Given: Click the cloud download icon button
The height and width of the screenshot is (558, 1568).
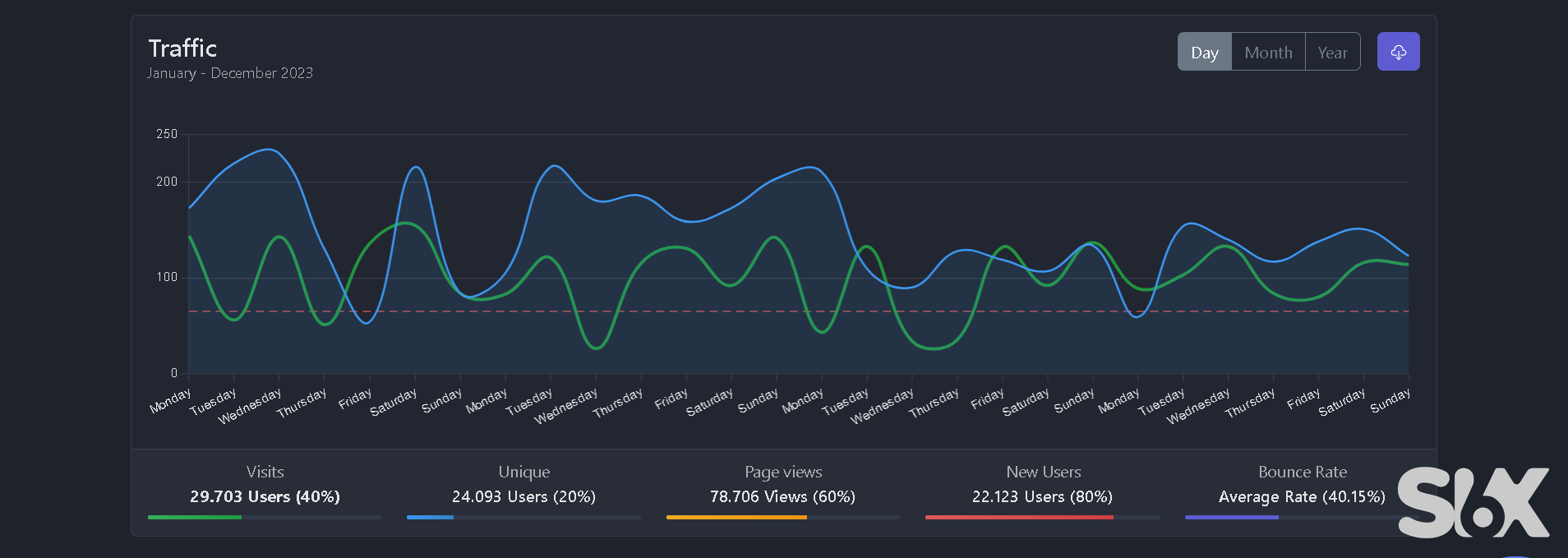Looking at the screenshot, I should pos(1398,52).
